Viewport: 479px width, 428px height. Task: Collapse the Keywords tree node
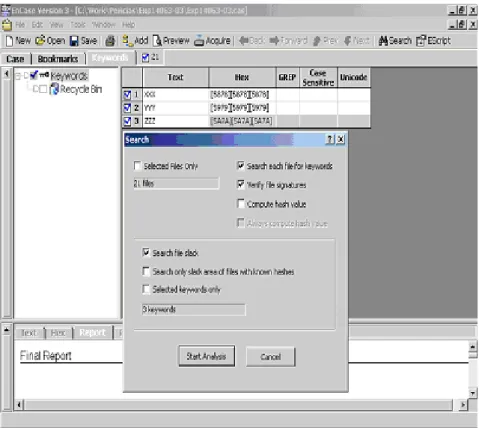click(18, 76)
